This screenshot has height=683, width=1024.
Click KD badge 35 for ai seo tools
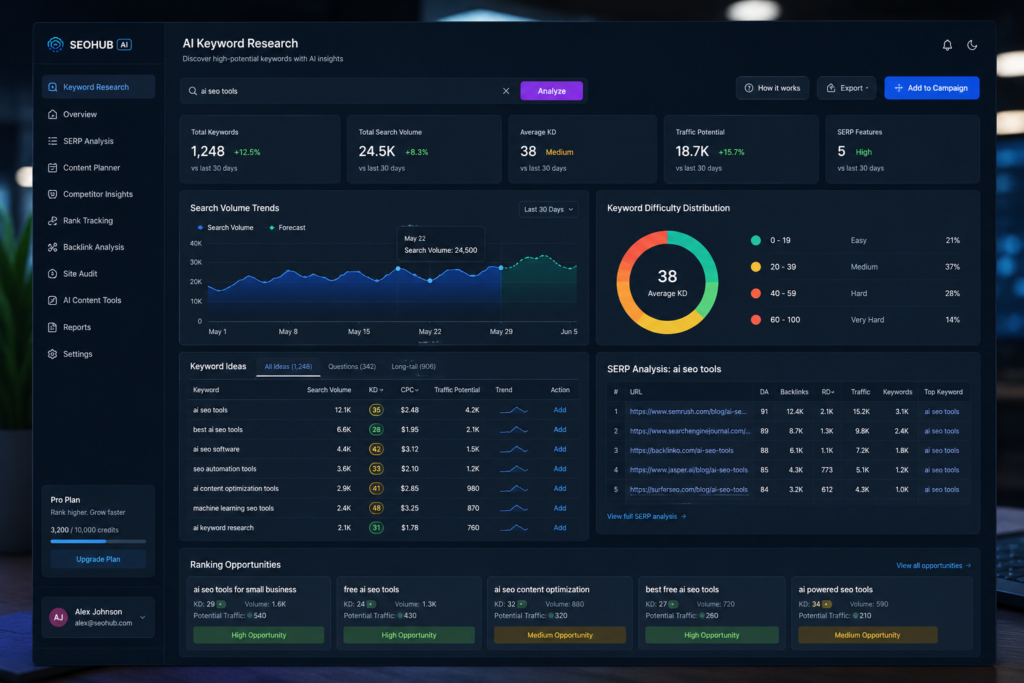click(x=376, y=410)
